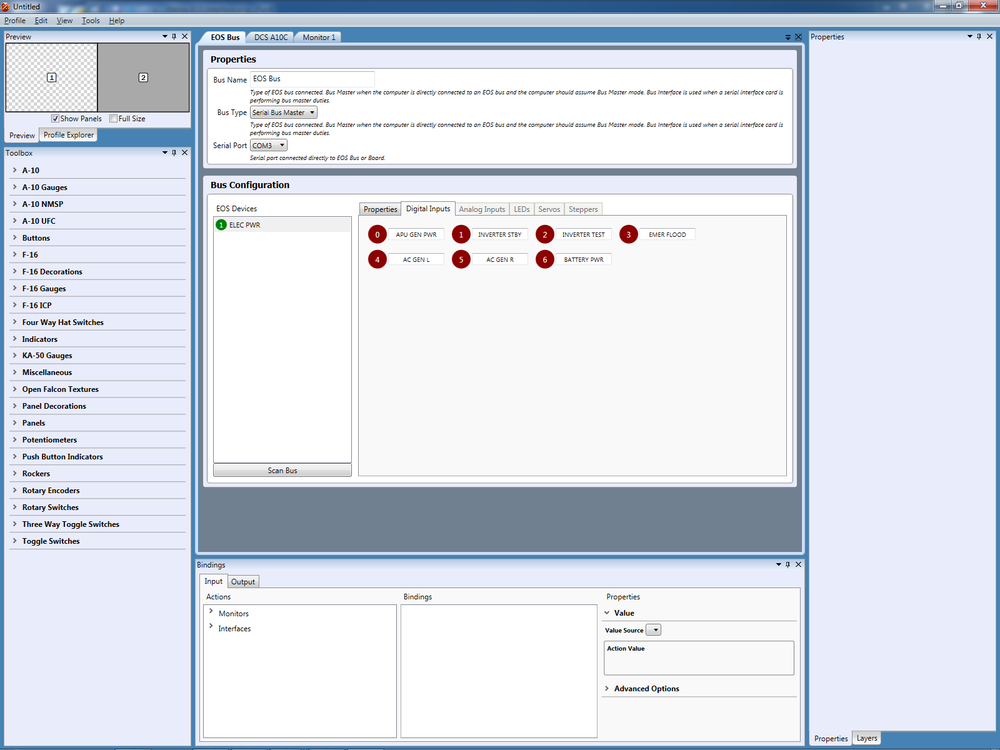This screenshot has height=750, width=1000.
Task: Open the Analog Inputs tab
Action: 482,209
